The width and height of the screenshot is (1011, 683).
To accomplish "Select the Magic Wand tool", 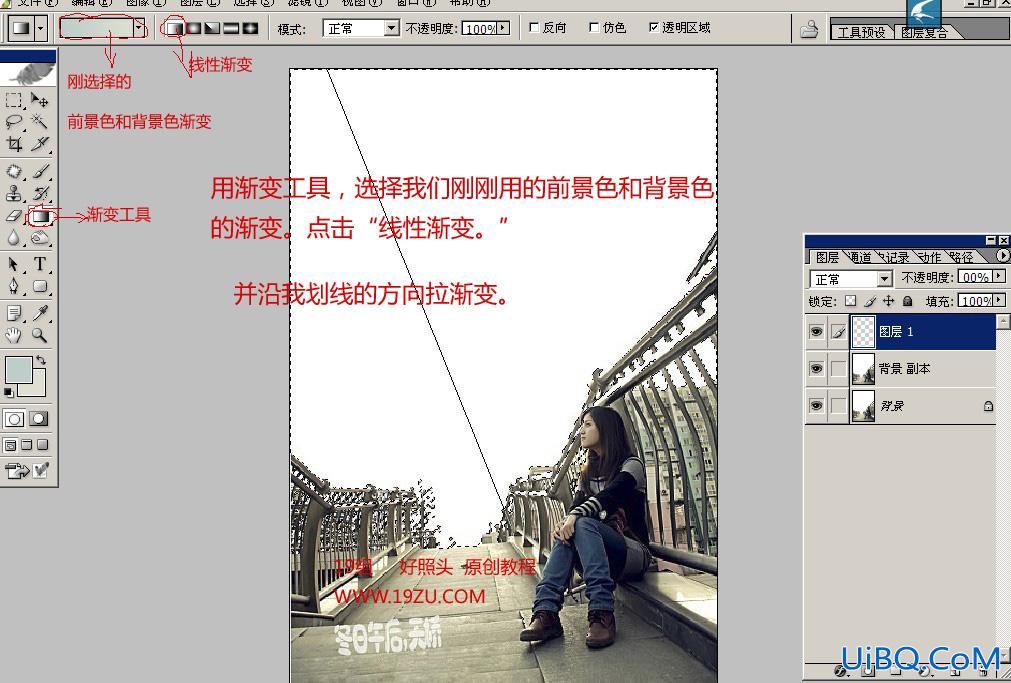I will click(39, 121).
